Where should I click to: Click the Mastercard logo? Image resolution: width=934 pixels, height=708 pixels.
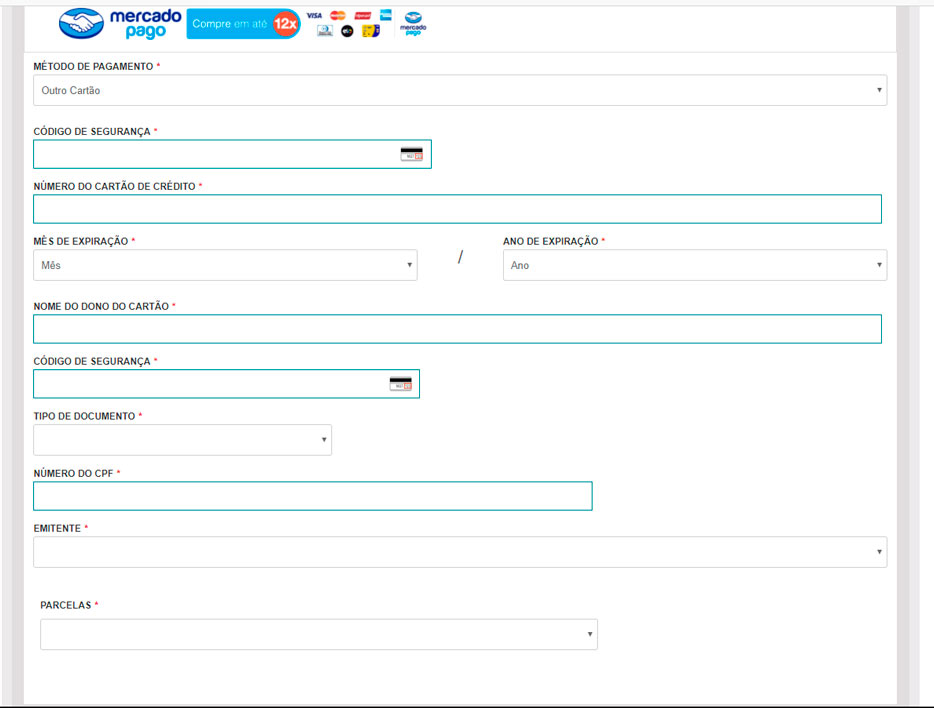click(338, 16)
